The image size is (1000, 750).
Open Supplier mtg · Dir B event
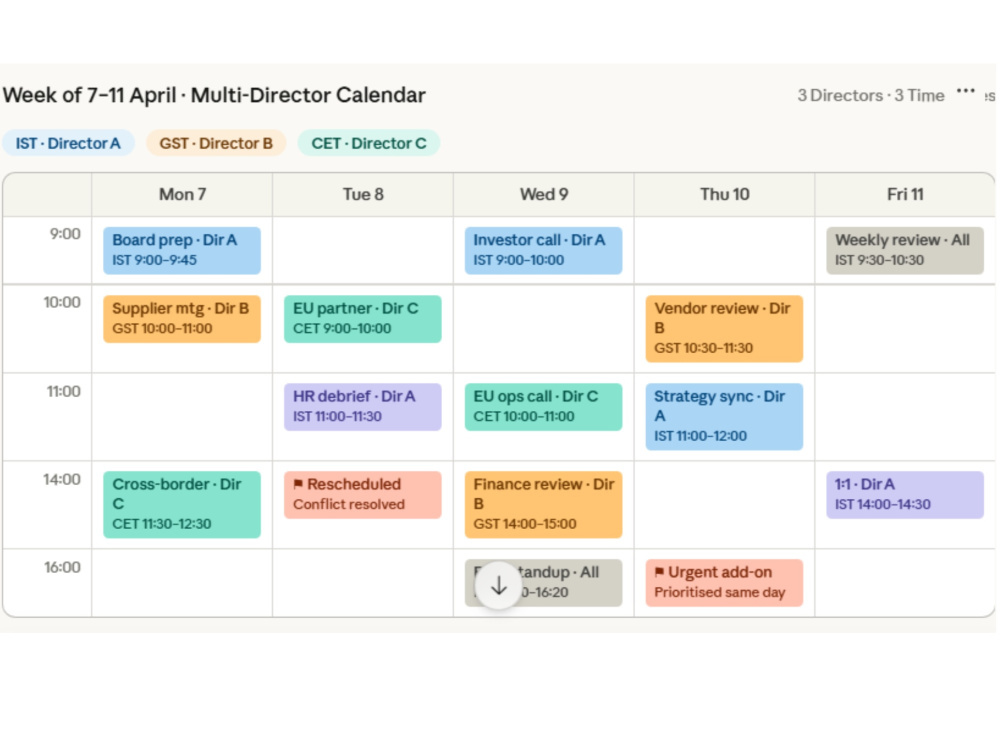(182, 318)
